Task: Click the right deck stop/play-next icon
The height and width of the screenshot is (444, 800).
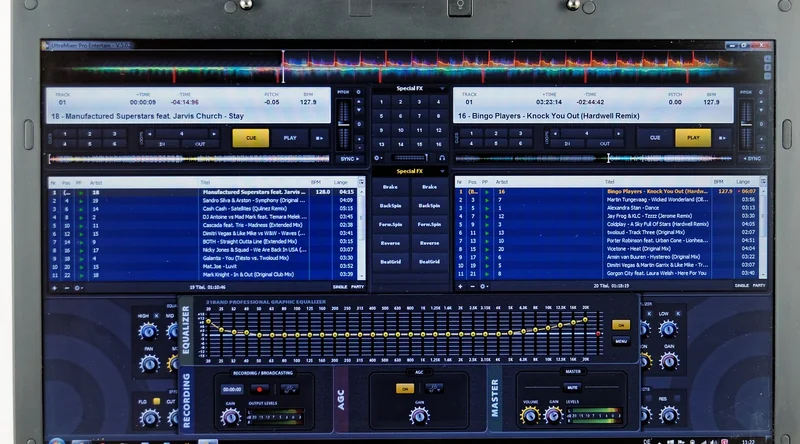Action: 722,138
